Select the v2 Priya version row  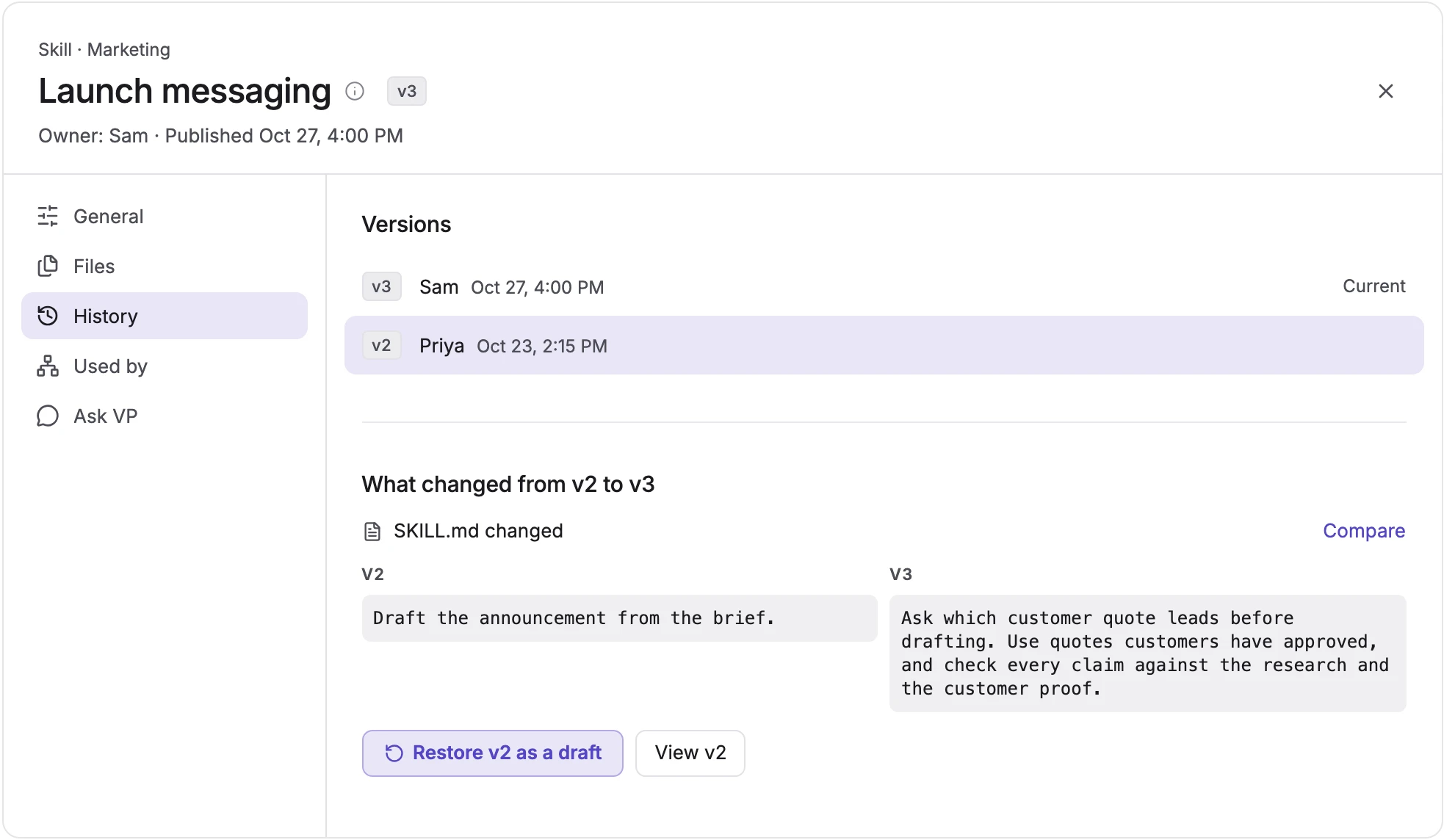(884, 345)
